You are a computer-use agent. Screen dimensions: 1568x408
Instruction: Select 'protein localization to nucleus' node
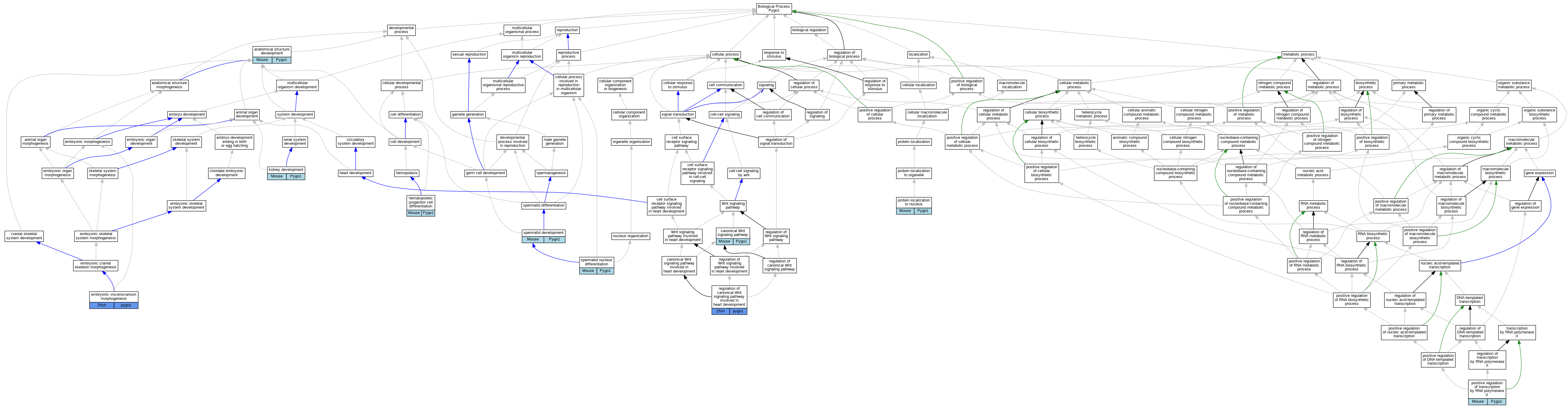914,205
